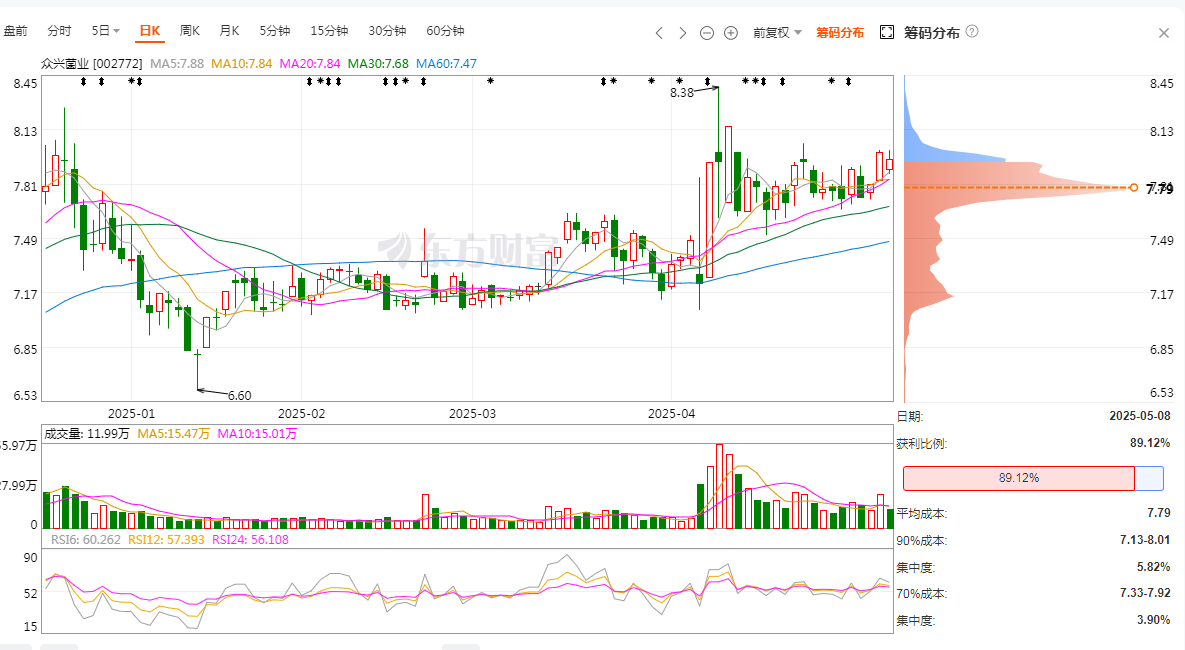The image size is (1185, 650).
Task: Click the MA20:7.84 indicator label
Action: (x=310, y=63)
